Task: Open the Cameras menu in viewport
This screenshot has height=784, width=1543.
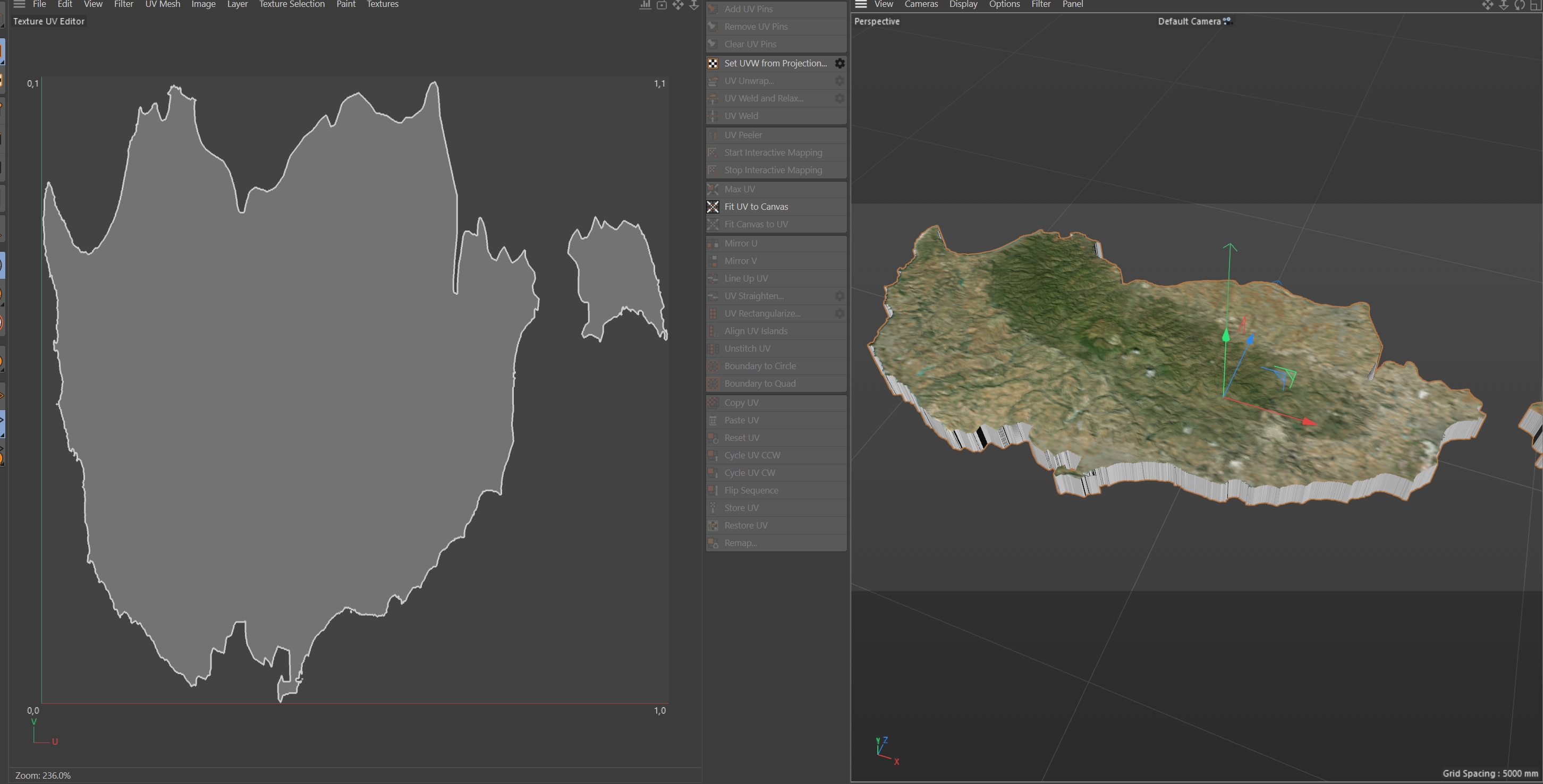Action: click(x=921, y=4)
